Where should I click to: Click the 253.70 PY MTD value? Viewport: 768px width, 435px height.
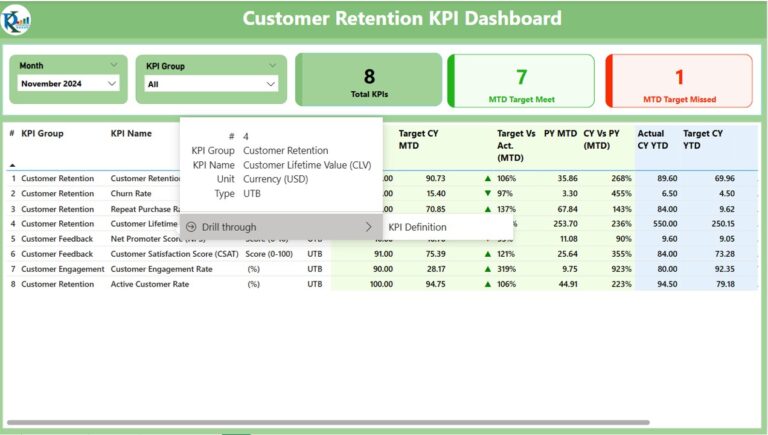tap(565, 223)
